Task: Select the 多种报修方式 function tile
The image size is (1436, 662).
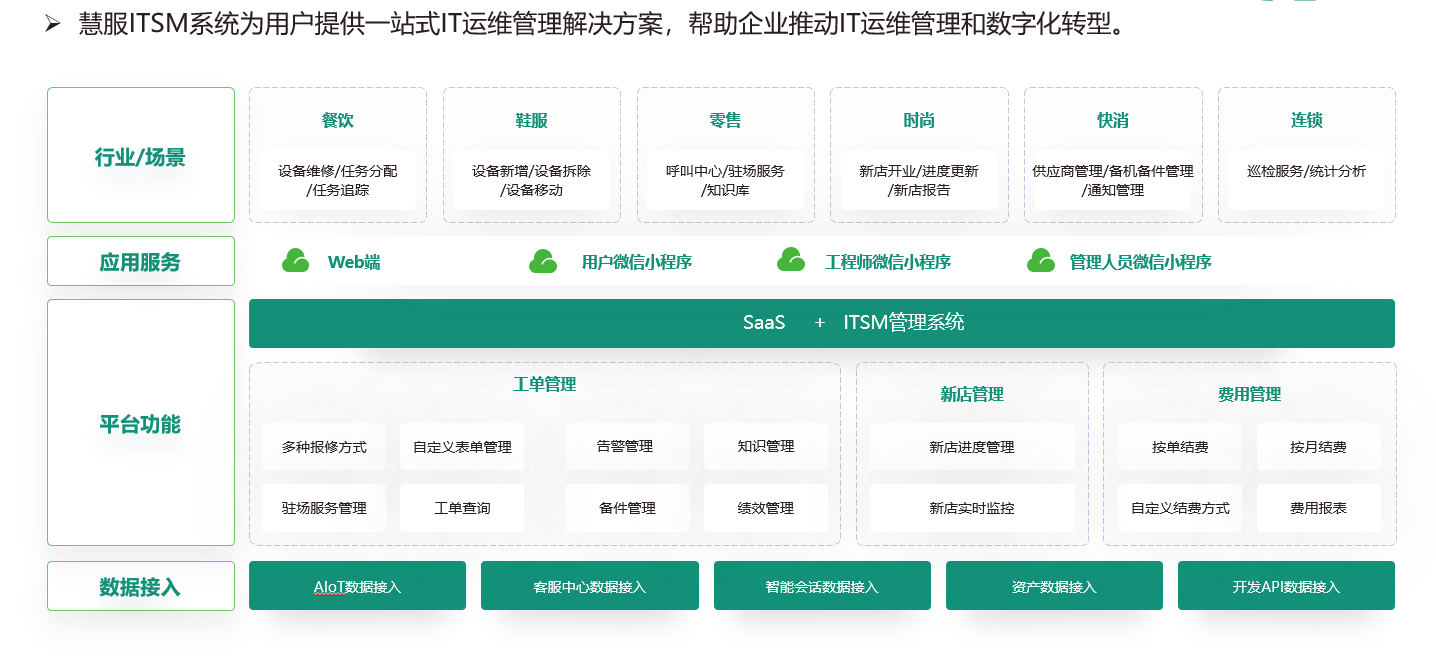Action: (324, 447)
